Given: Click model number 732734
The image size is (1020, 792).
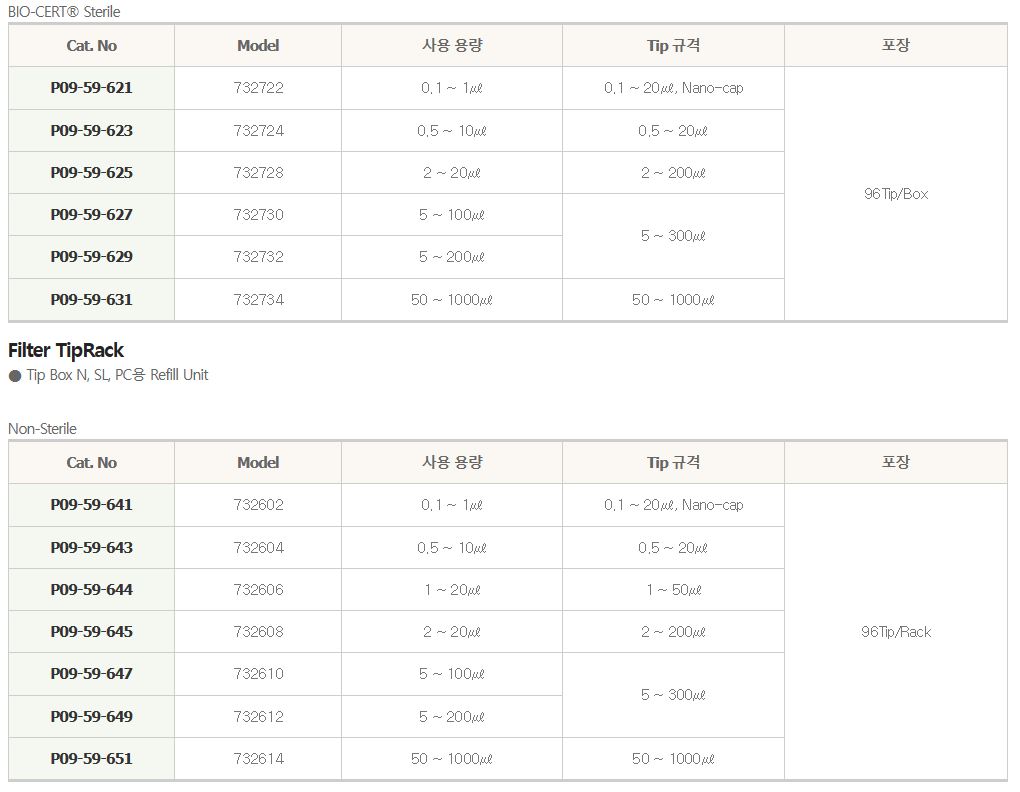Looking at the screenshot, I should pyautogui.click(x=258, y=300).
